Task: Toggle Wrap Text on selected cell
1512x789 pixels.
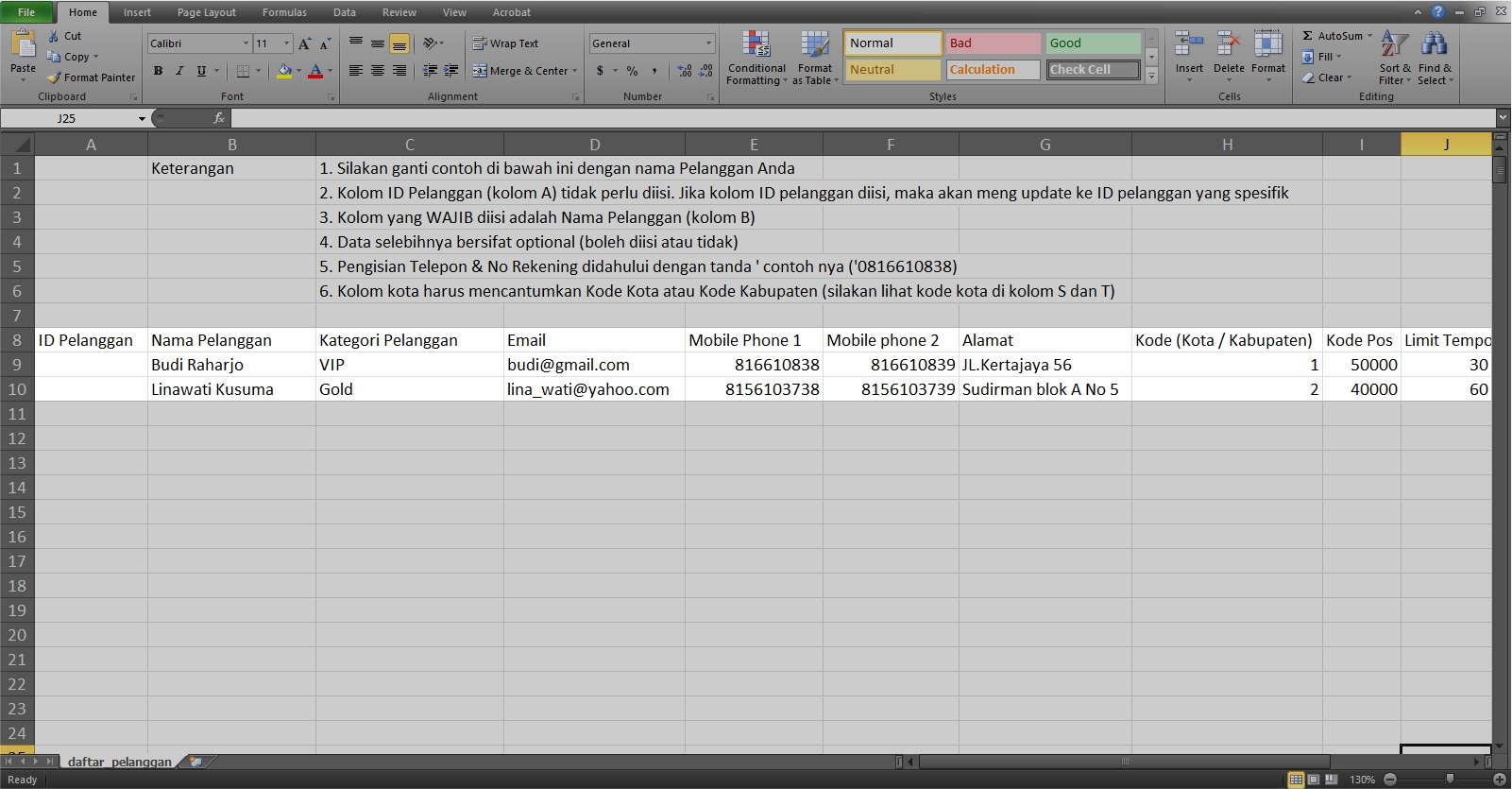Action: pyautogui.click(x=505, y=43)
